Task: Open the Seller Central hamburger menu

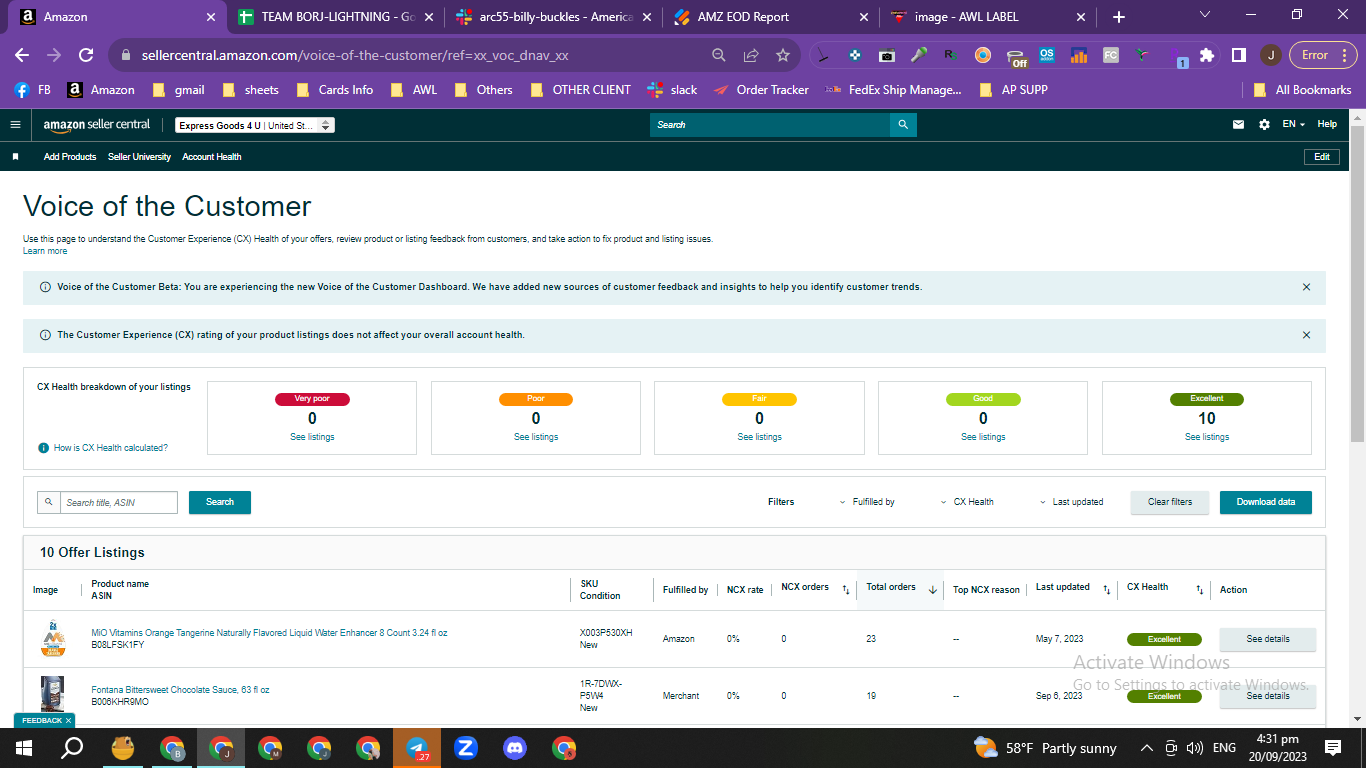Action: (x=15, y=125)
